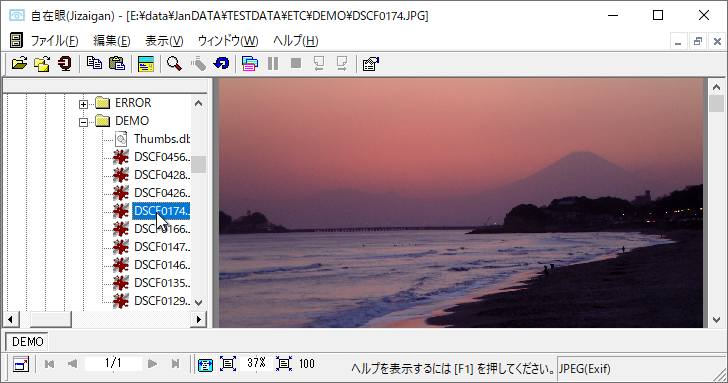The height and width of the screenshot is (383, 728).
Task: Select file DSCF0456 in the tree
Action: pos(162,157)
